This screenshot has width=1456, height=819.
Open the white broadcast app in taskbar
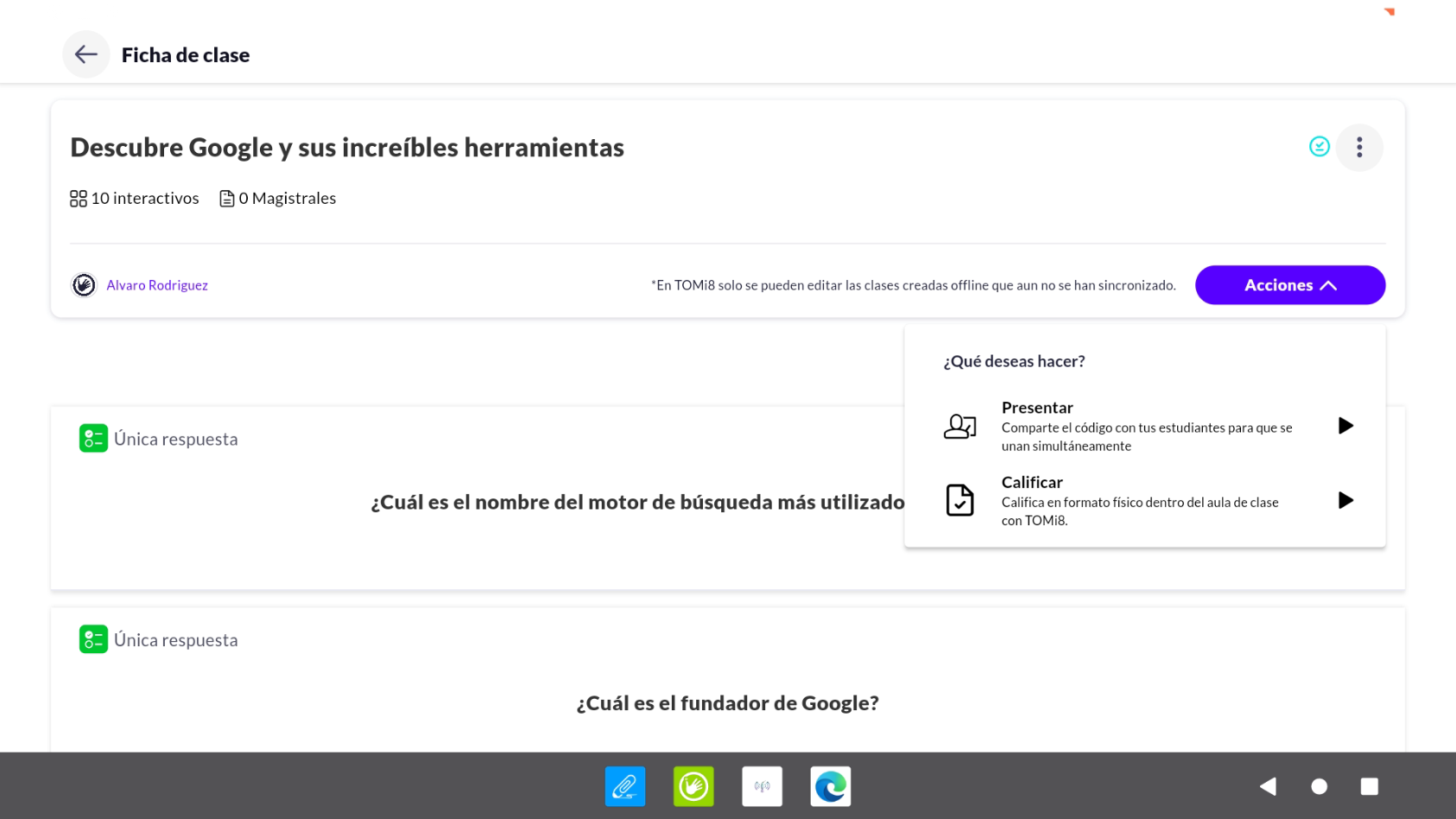[762, 786]
